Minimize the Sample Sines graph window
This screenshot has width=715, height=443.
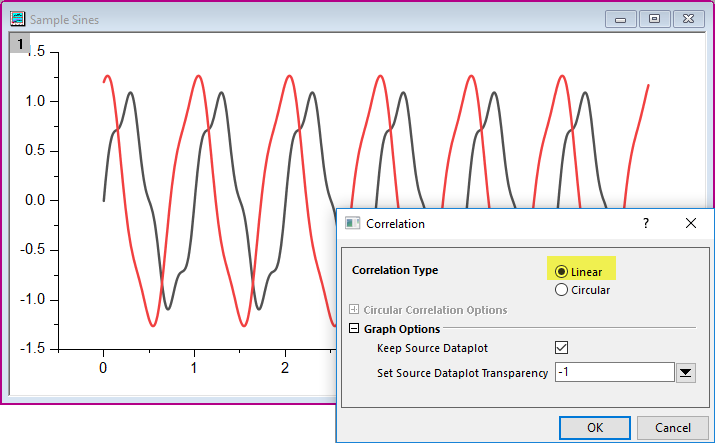[x=622, y=18]
